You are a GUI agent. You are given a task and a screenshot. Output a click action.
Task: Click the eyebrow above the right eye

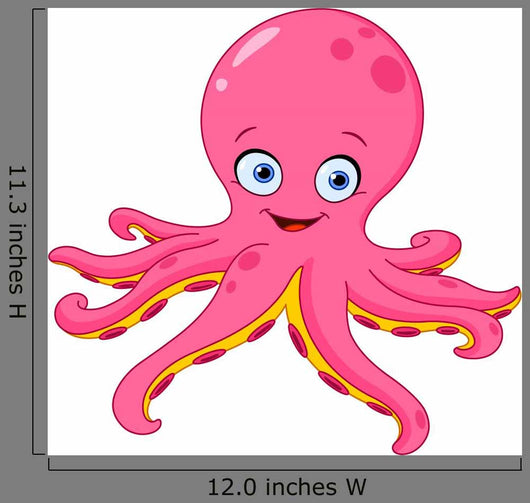pyautogui.click(x=354, y=138)
